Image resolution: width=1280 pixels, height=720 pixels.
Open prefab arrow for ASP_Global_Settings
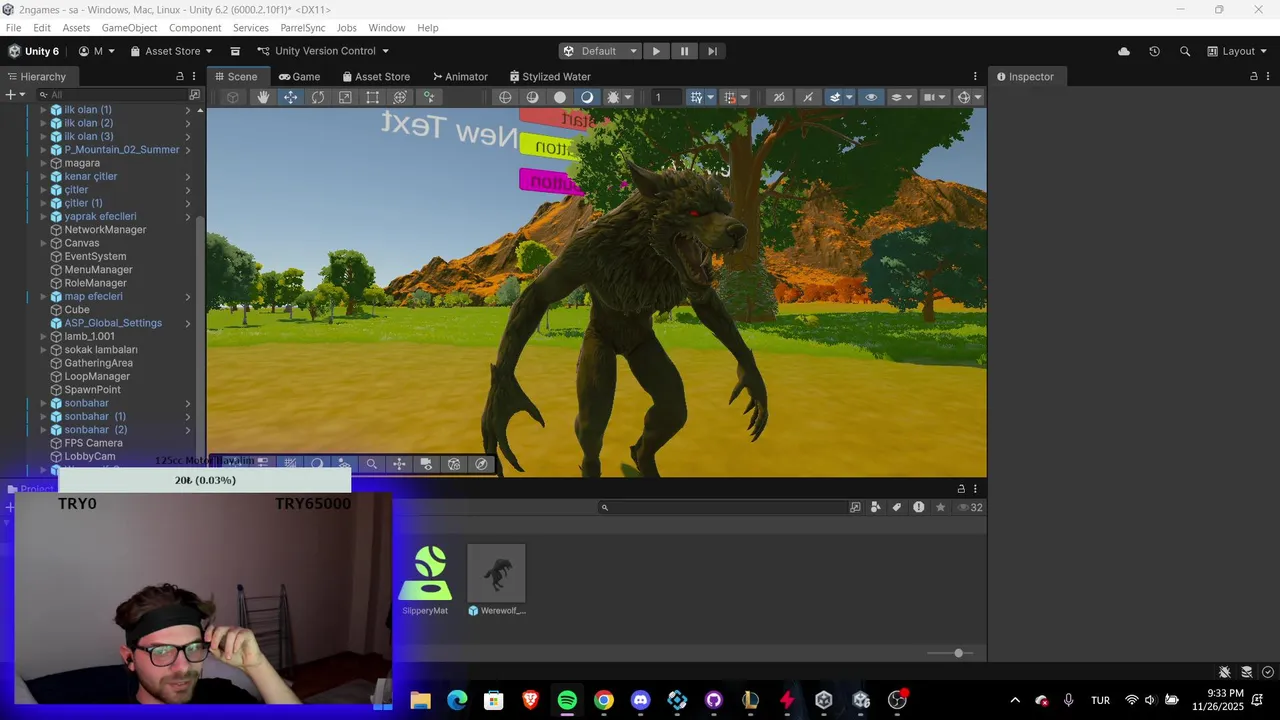[x=187, y=323]
